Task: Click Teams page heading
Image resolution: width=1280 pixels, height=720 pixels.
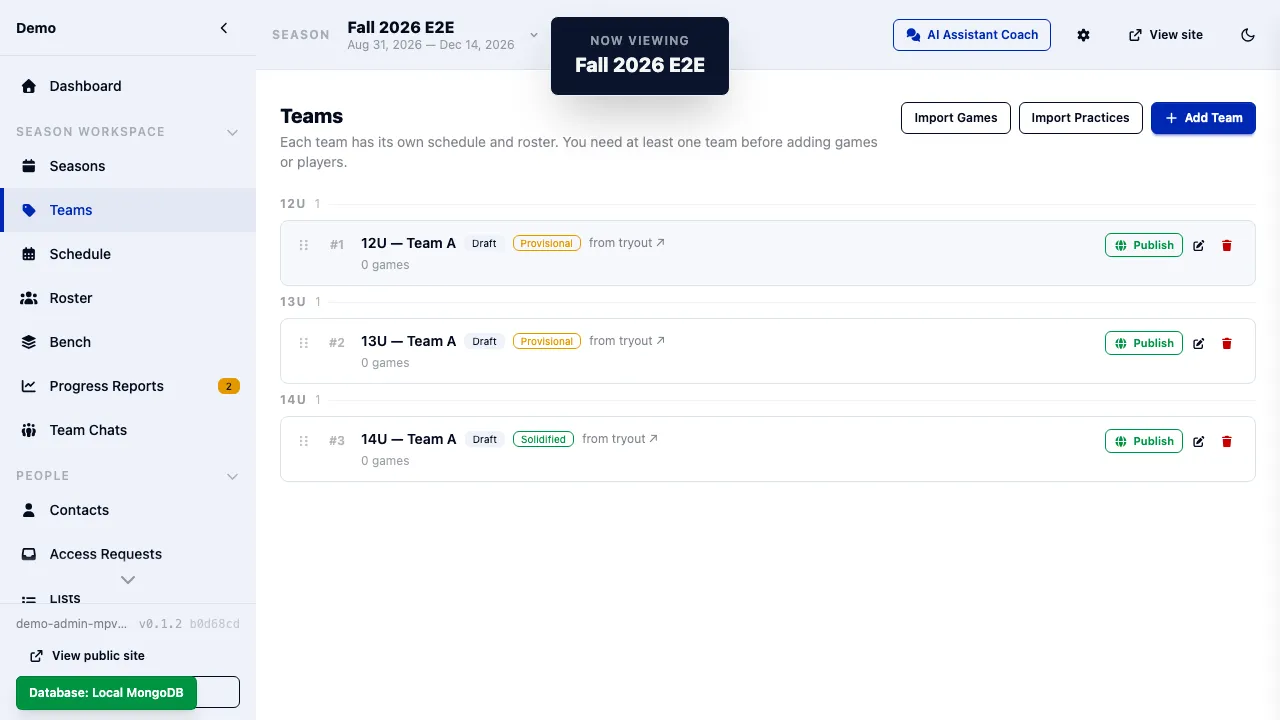Action: tap(312, 116)
